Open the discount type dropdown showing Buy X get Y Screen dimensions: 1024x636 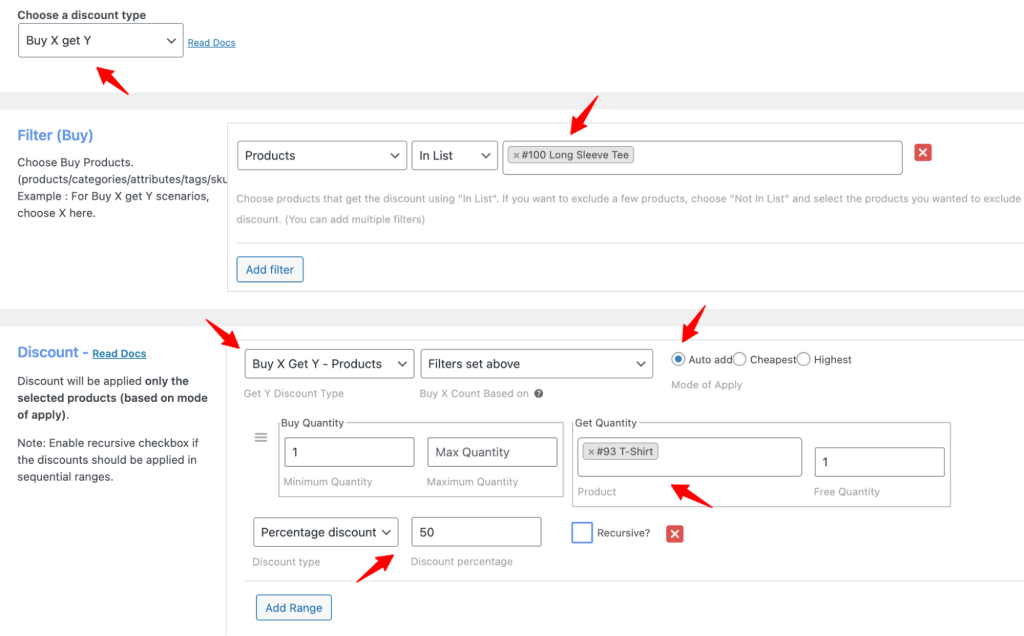100,40
